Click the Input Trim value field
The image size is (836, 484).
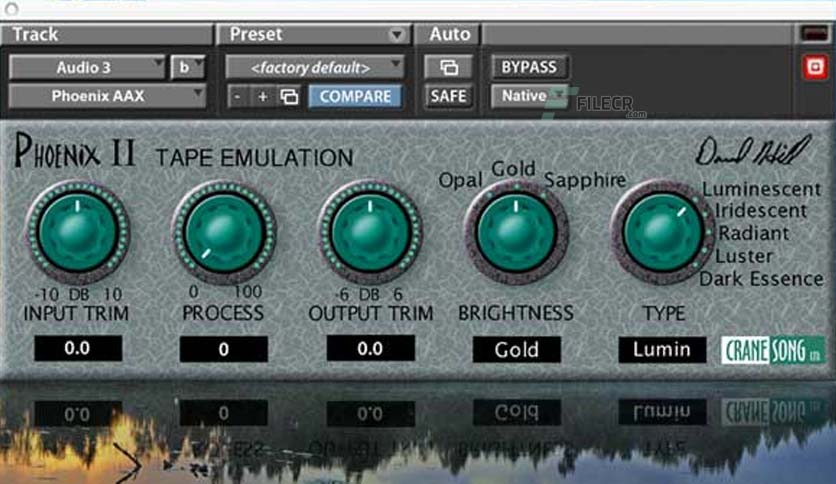click(78, 349)
